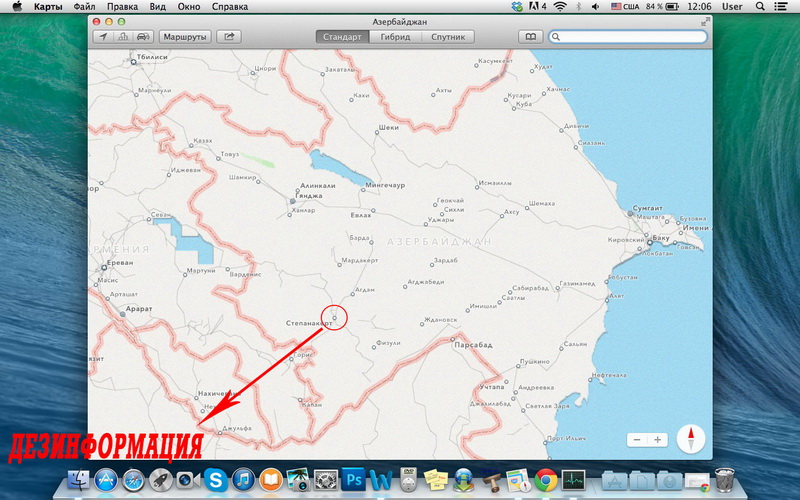The width and height of the screenshot is (800, 500).
Task: Open the Documents folder stack in Dock
Action: tap(642, 481)
